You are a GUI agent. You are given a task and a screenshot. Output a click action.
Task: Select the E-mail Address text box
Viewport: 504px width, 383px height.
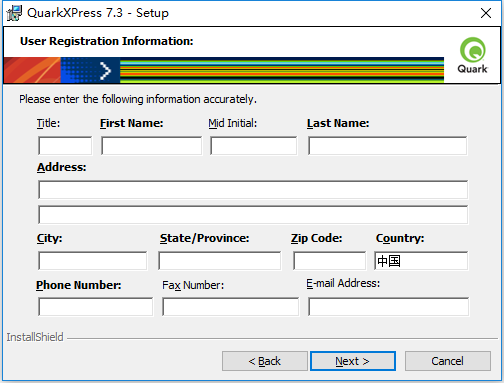tap(388, 307)
